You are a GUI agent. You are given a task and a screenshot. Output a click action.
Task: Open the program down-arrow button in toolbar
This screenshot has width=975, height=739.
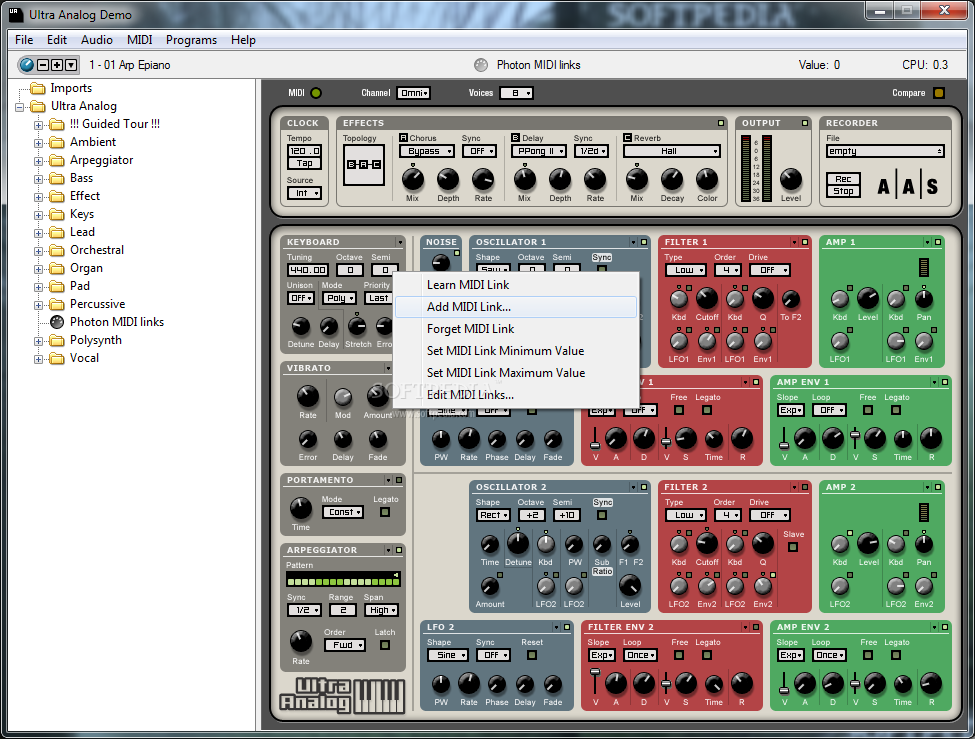(x=71, y=65)
